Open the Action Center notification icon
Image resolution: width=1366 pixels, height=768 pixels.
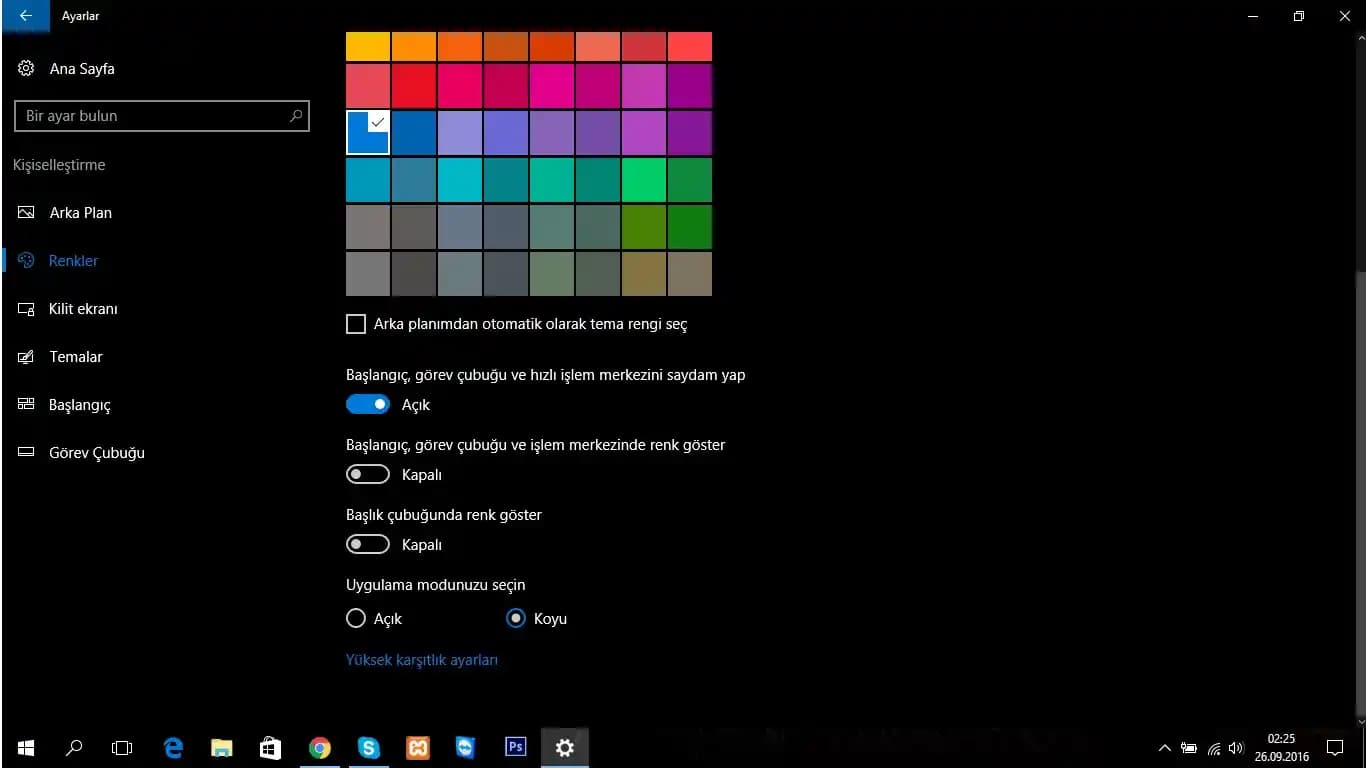tap(1334, 747)
